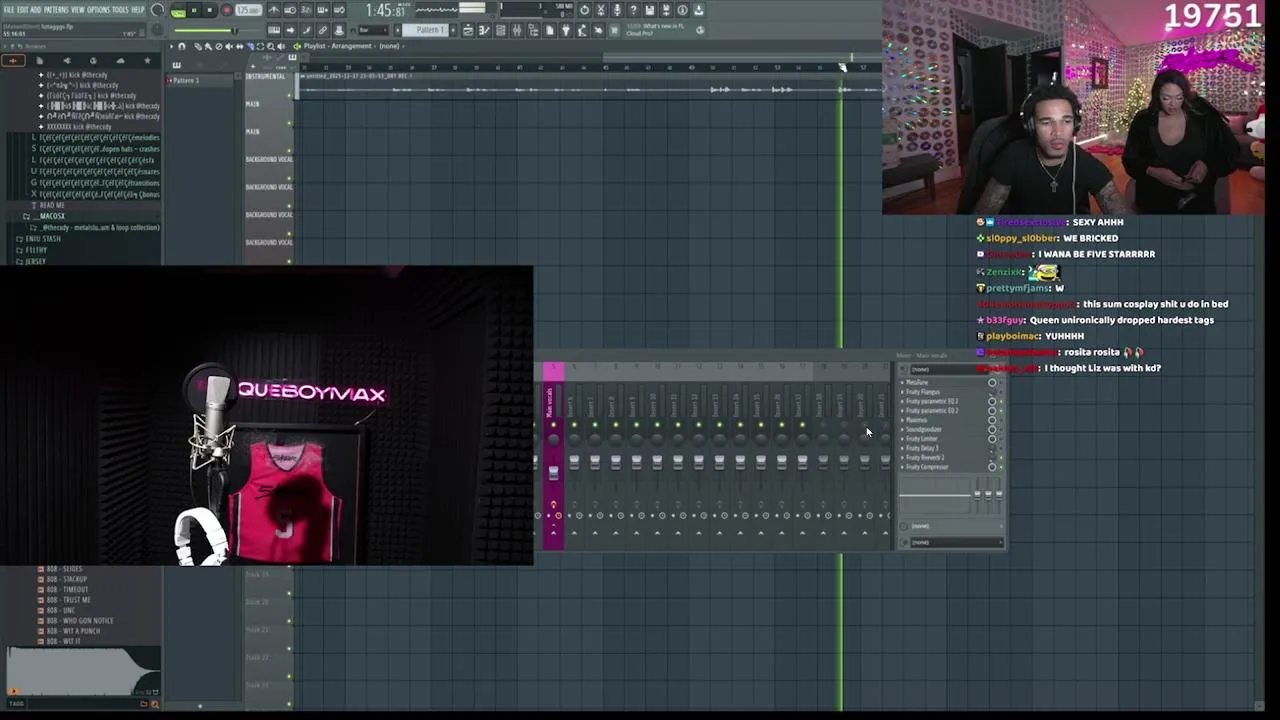Toggle Pattern/Song mode switch
Screen dimensions: 1280x720
[x=178, y=11]
